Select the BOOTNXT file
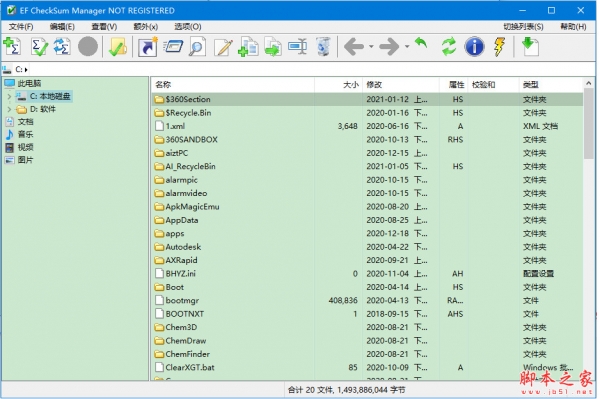 (x=367, y=314)
